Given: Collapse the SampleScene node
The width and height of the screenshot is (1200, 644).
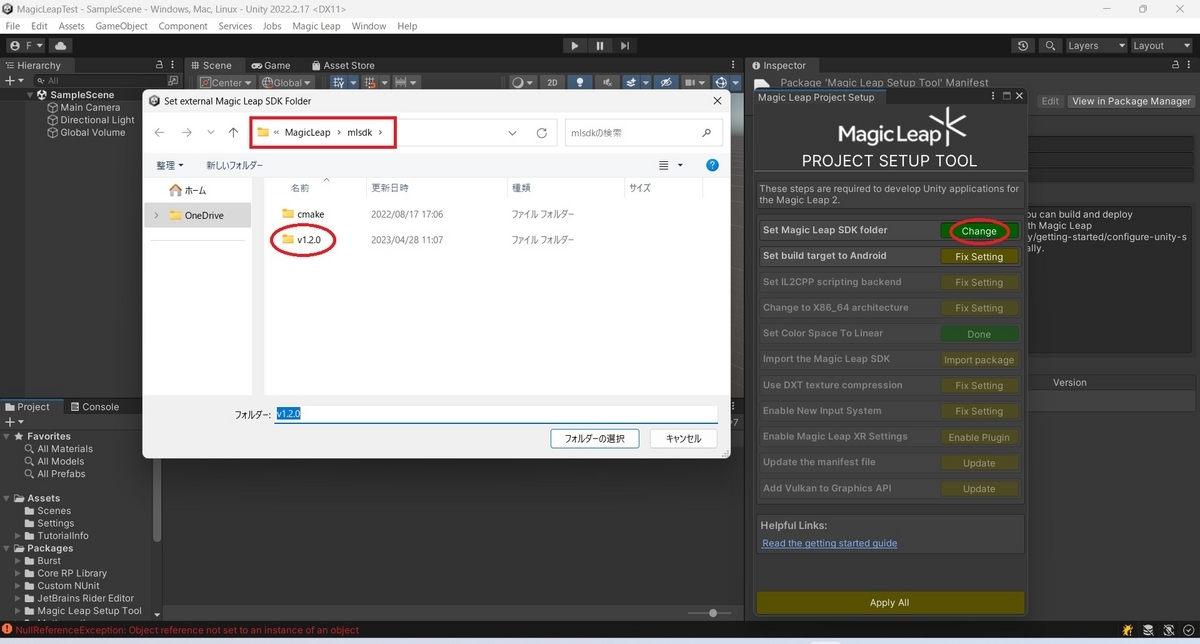Looking at the screenshot, I should [30, 95].
